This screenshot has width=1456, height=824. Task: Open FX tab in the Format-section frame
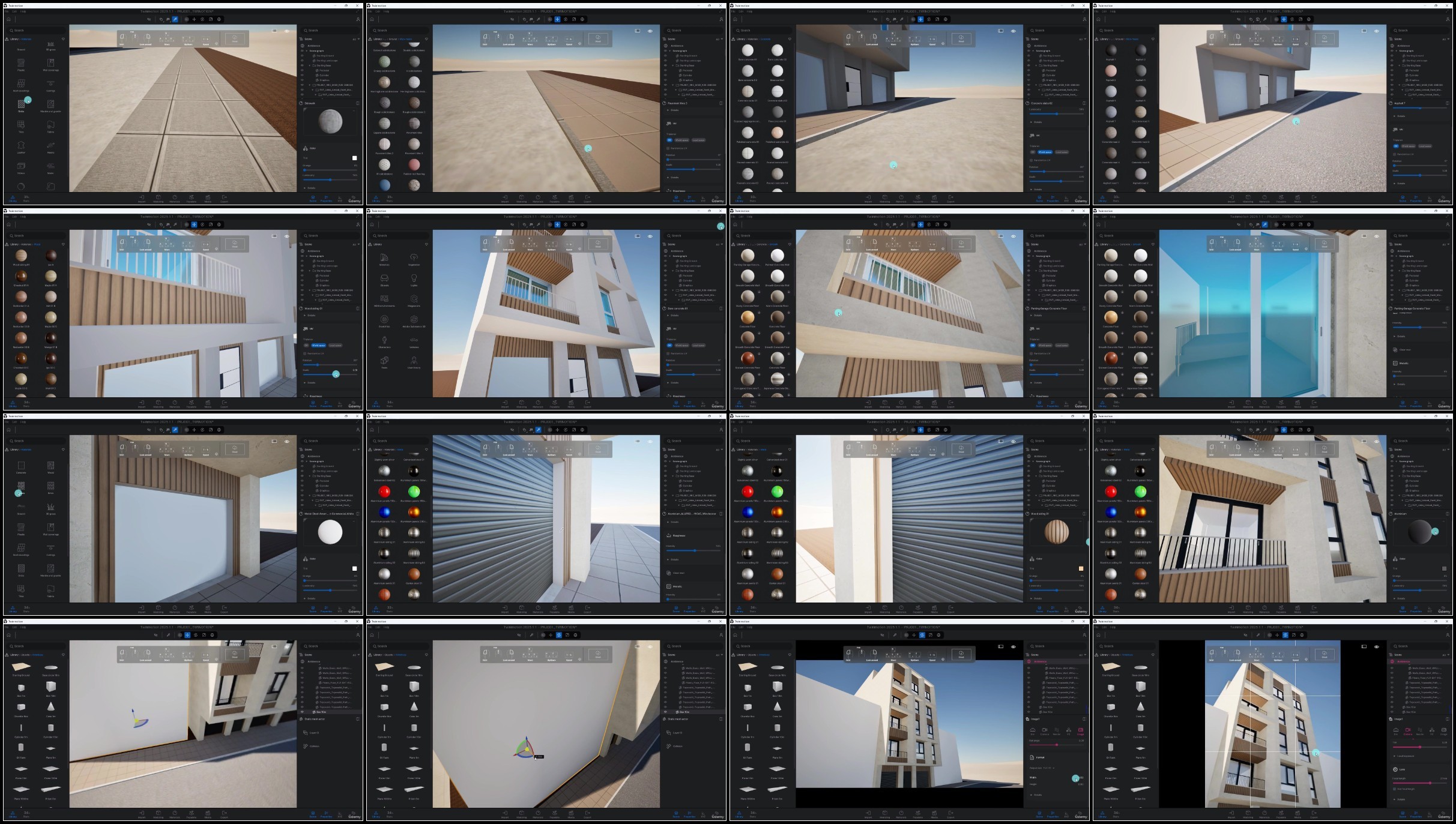pyautogui.click(x=1069, y=731)
